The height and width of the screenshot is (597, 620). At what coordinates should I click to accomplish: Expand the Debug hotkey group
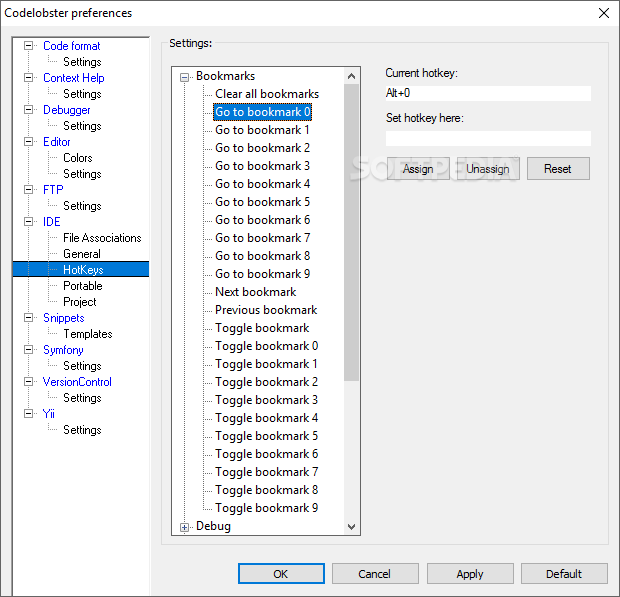click(184, 527)
